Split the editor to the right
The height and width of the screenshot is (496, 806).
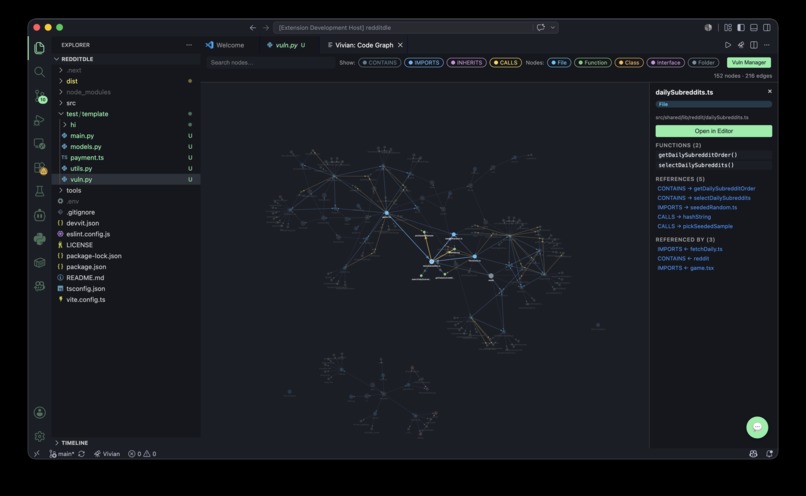click(754, 45)
